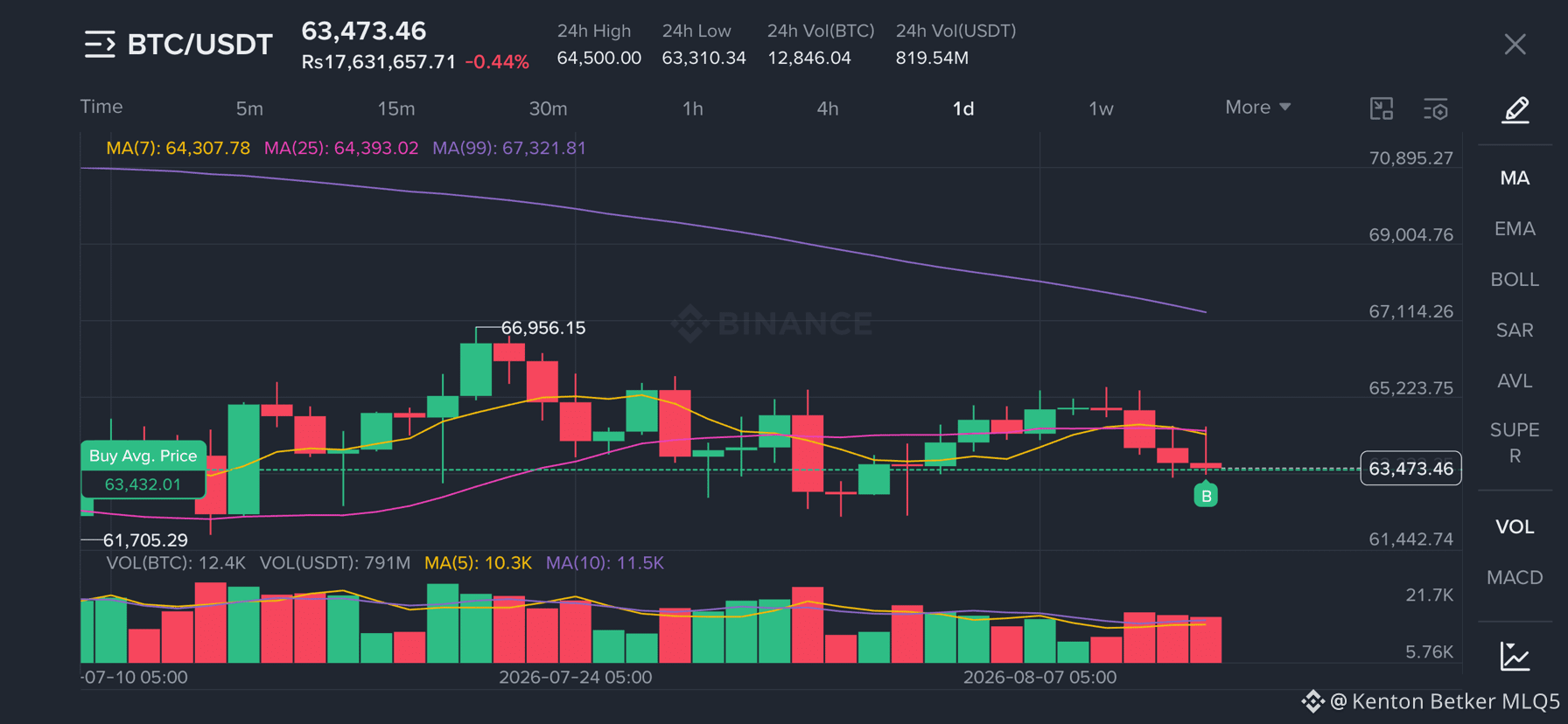1568x724 pixels.
Task: Select the Time chart option
Action: point(101,107)
